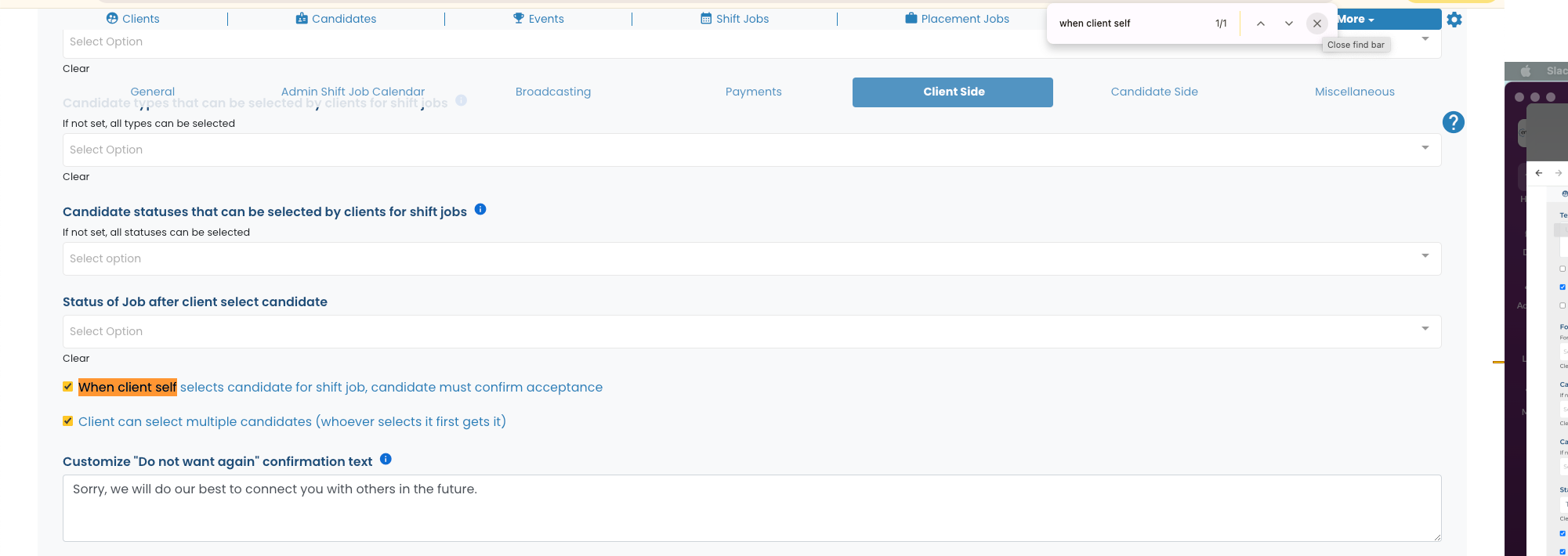
Task: Toggle candidate must confirm acceptance checkbox
Action: [68, 387]
